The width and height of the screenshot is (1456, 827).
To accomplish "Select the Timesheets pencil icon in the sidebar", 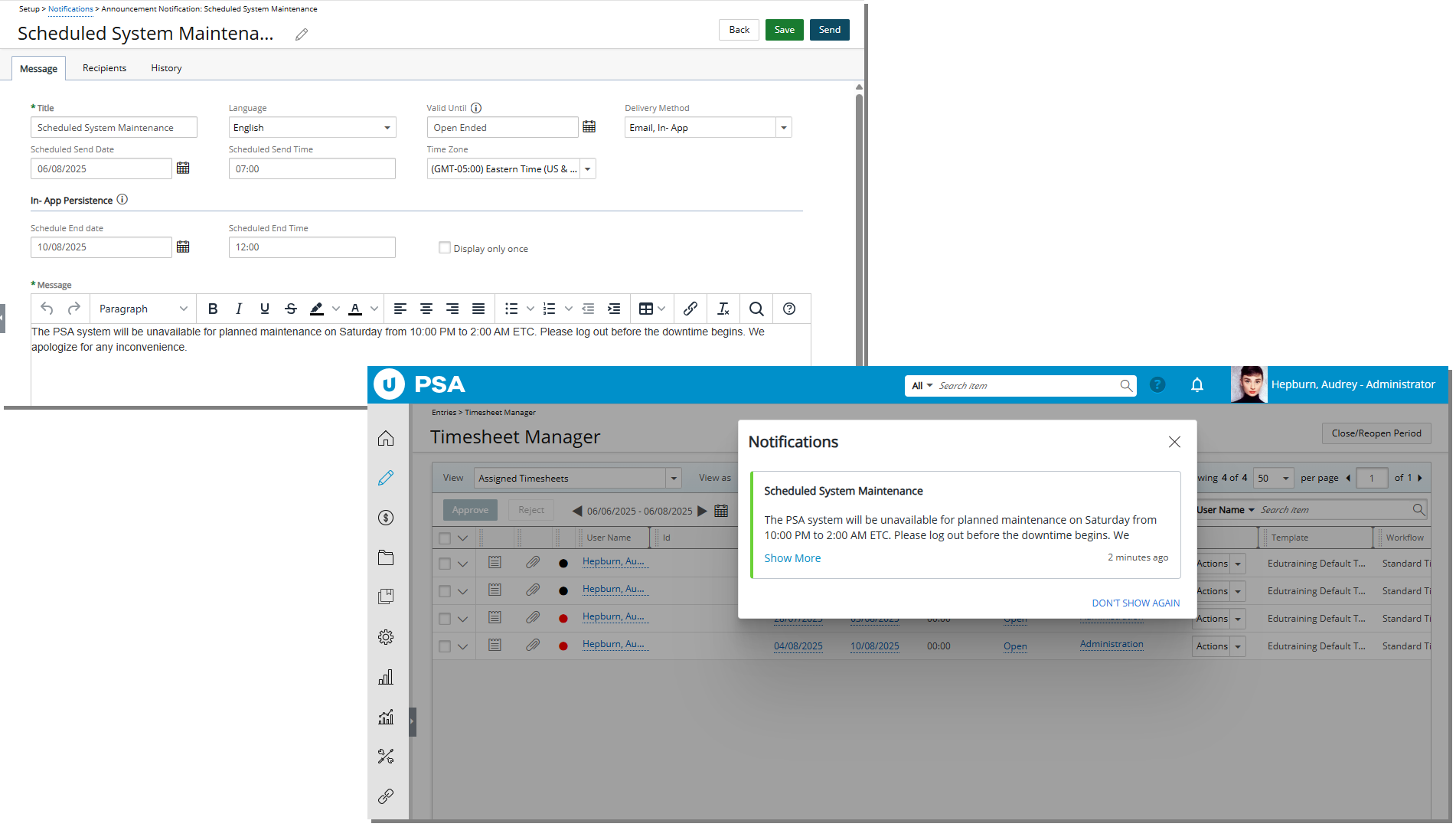I will [386, 478].
